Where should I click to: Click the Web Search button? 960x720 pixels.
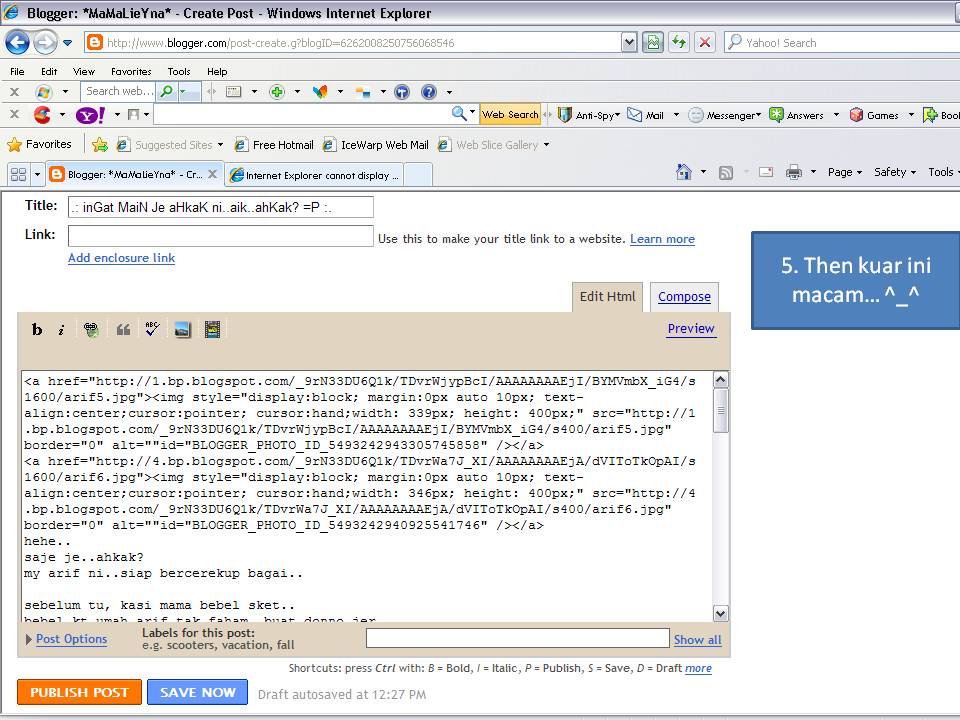point(510,114)
